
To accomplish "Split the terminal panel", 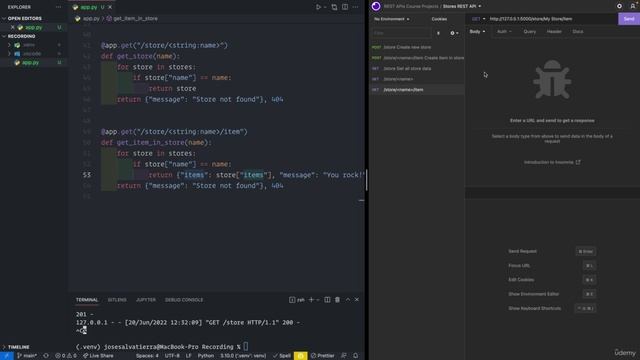I will (x=327, y=300).
